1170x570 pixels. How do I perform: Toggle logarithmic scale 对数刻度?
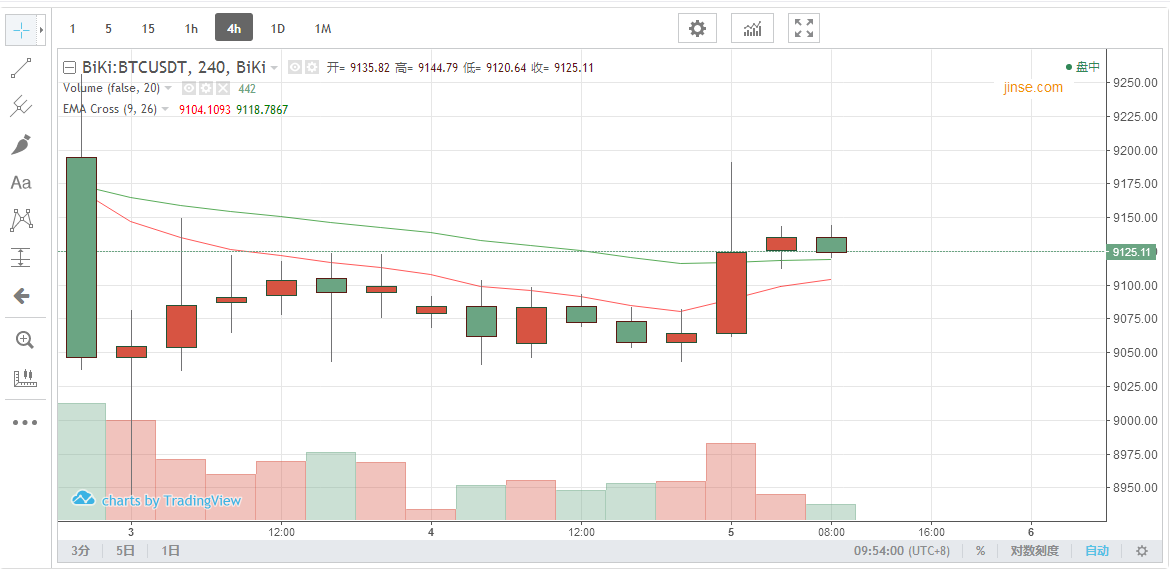coord(1034,551)
